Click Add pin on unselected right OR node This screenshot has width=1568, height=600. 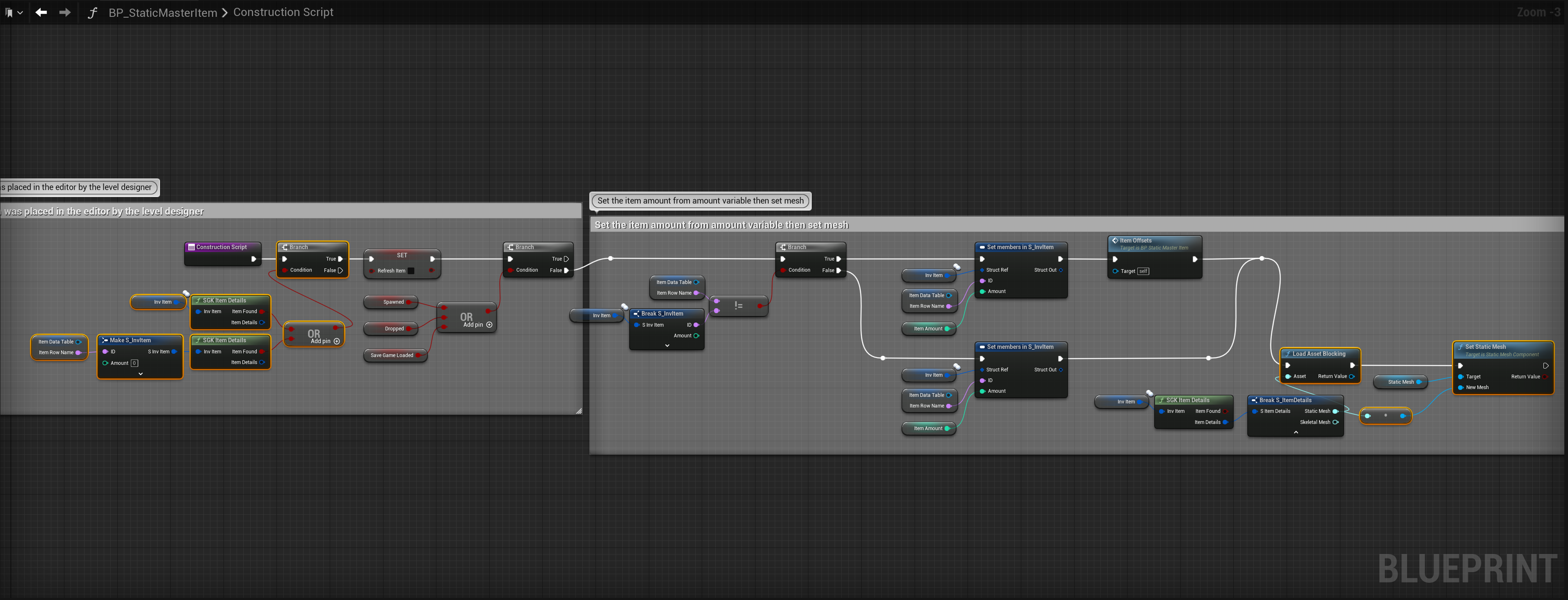489,325
